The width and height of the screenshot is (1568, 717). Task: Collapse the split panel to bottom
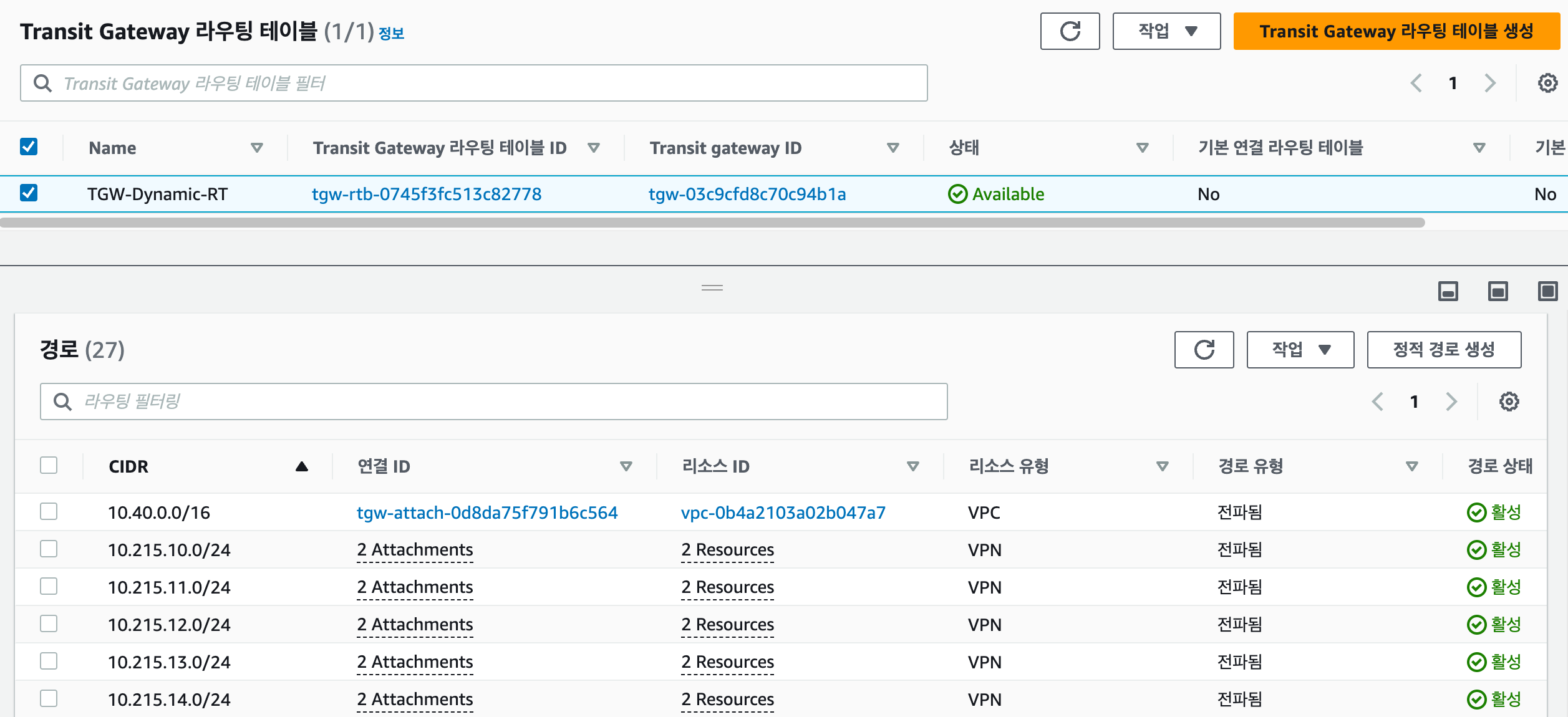point(1448,291)
